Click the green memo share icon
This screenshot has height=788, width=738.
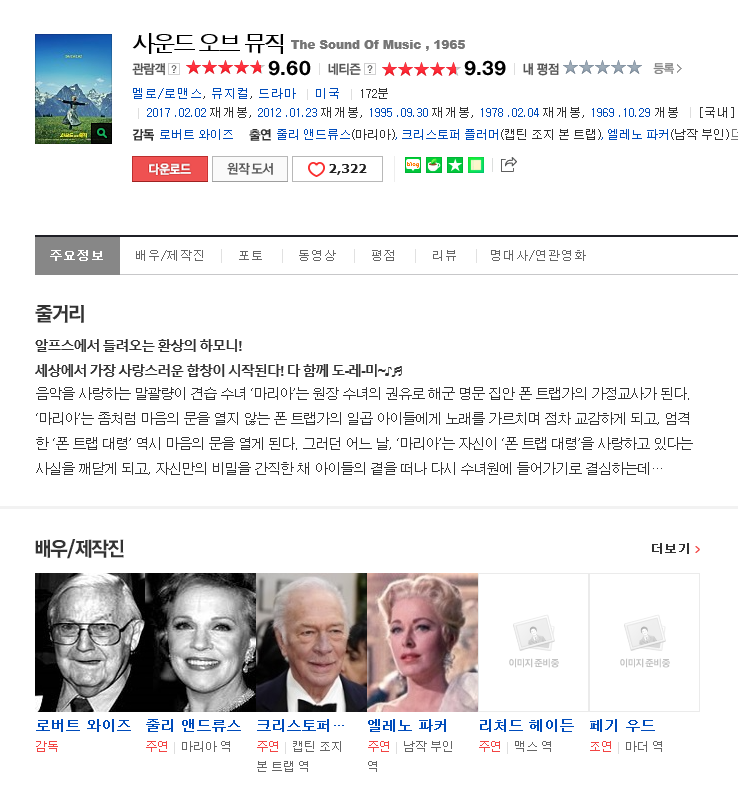(x=476, y=165)
